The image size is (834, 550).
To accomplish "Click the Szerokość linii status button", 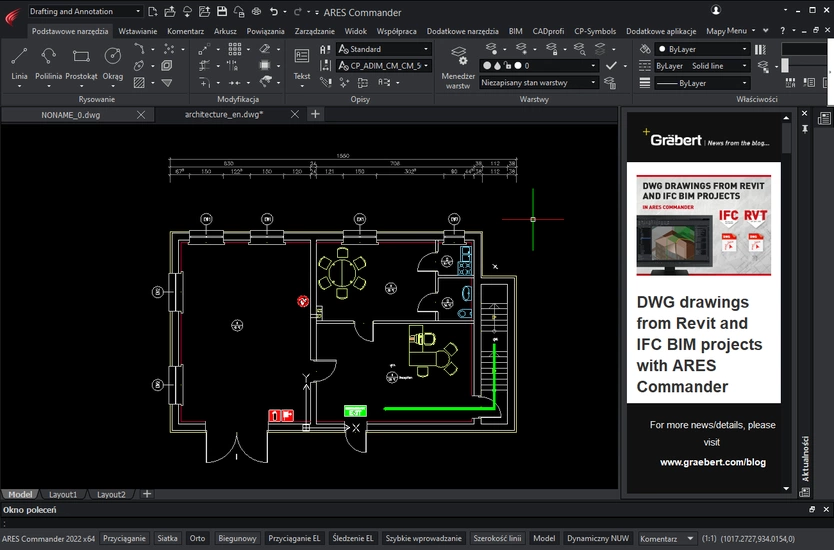I will (x=498, y=538).
